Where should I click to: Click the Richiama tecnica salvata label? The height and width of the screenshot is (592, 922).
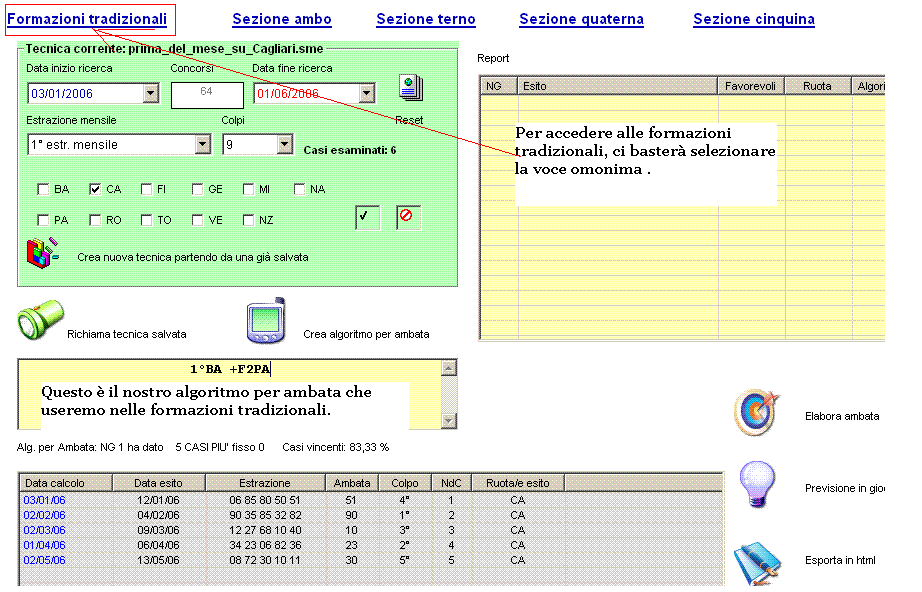[126, 334]
